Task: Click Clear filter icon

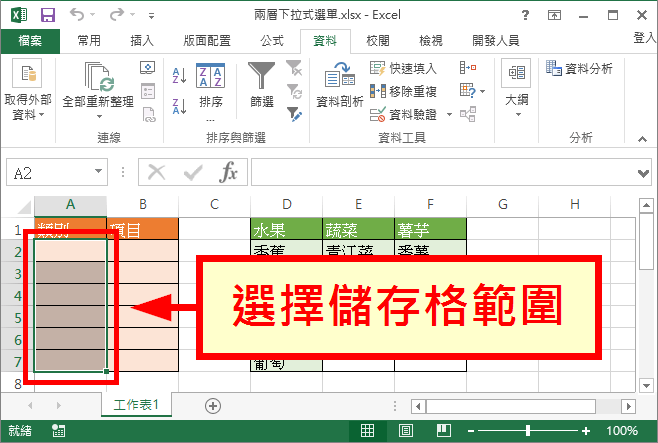Action: 294,68
